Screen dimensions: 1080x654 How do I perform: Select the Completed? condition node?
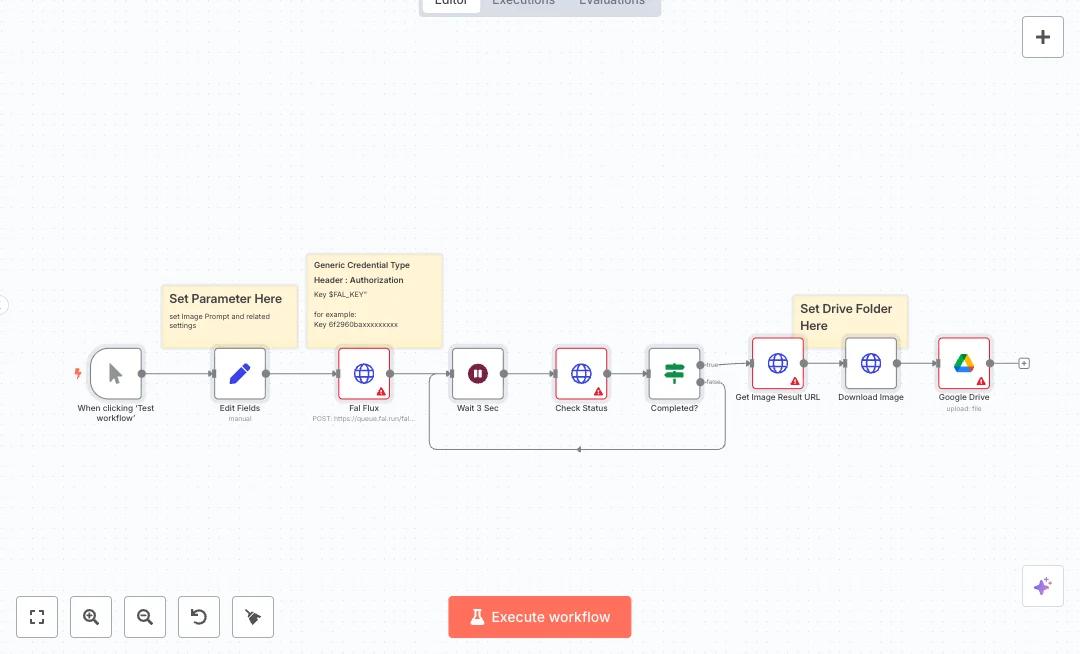click(x=674, y=374)
